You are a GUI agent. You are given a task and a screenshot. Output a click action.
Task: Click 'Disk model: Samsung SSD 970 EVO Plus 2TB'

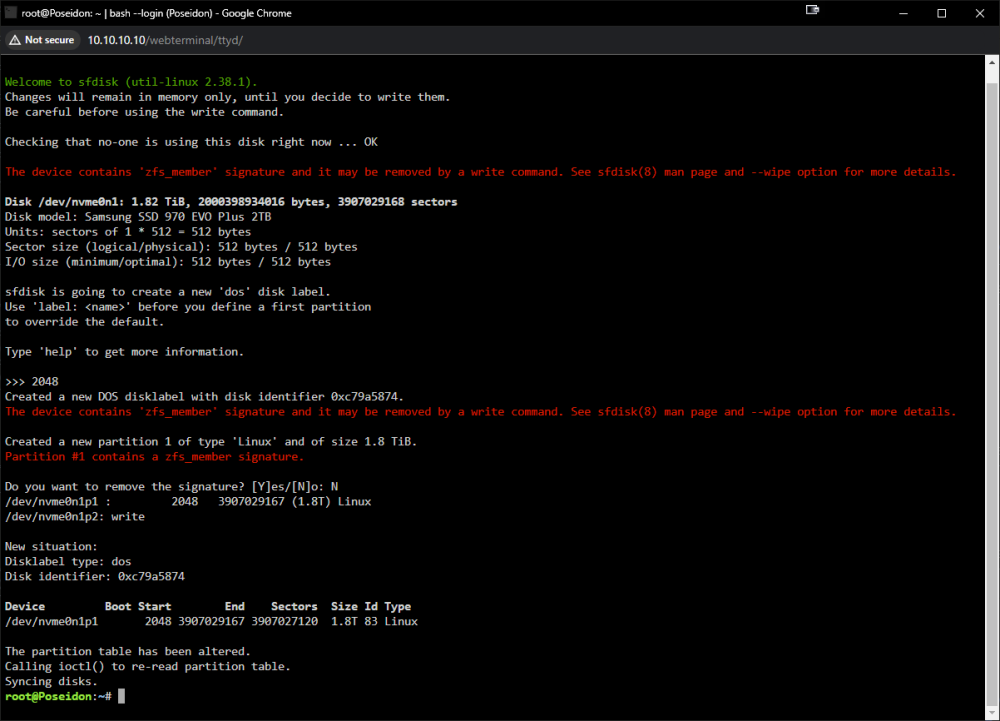click(x=138, y=217)
